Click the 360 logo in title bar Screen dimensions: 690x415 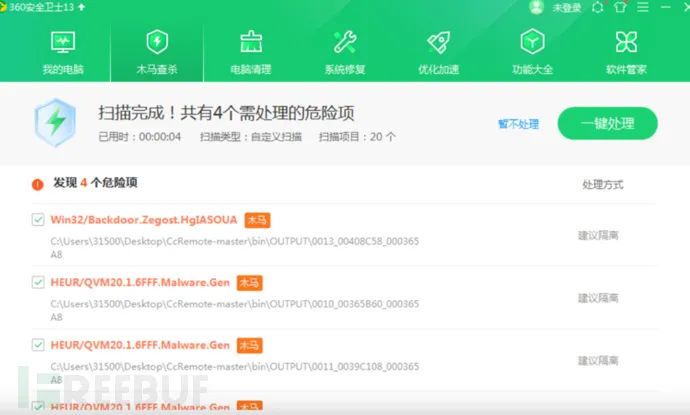point(3,7)
